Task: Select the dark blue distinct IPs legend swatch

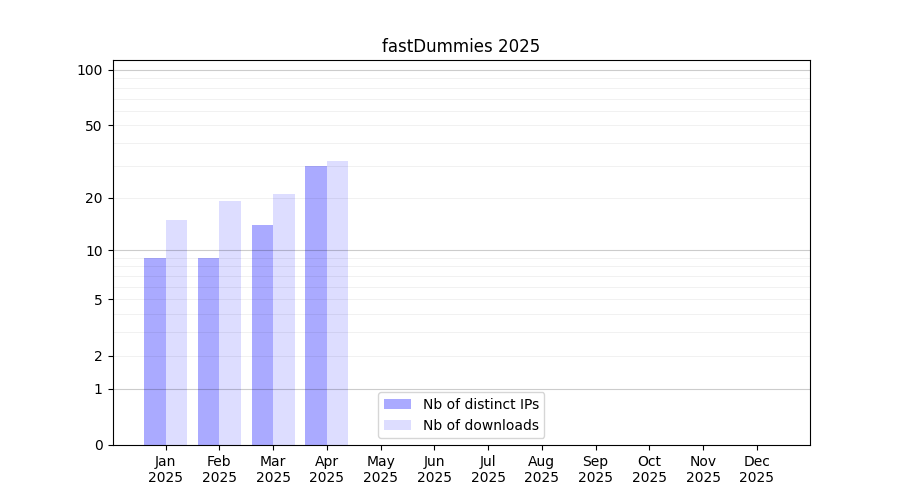Action: (397, 404)
